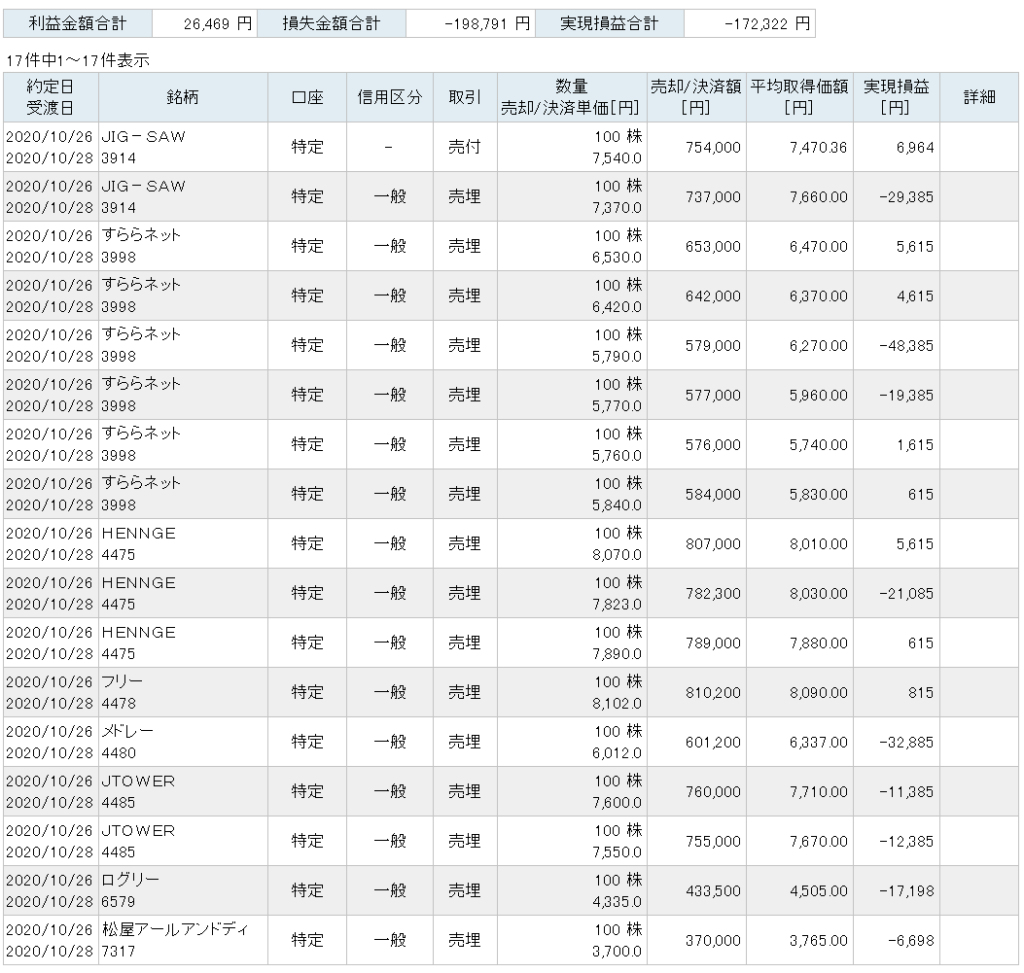Click the 760,000 settlement amount cell
1024x973 pixels.
click(696, 792)
